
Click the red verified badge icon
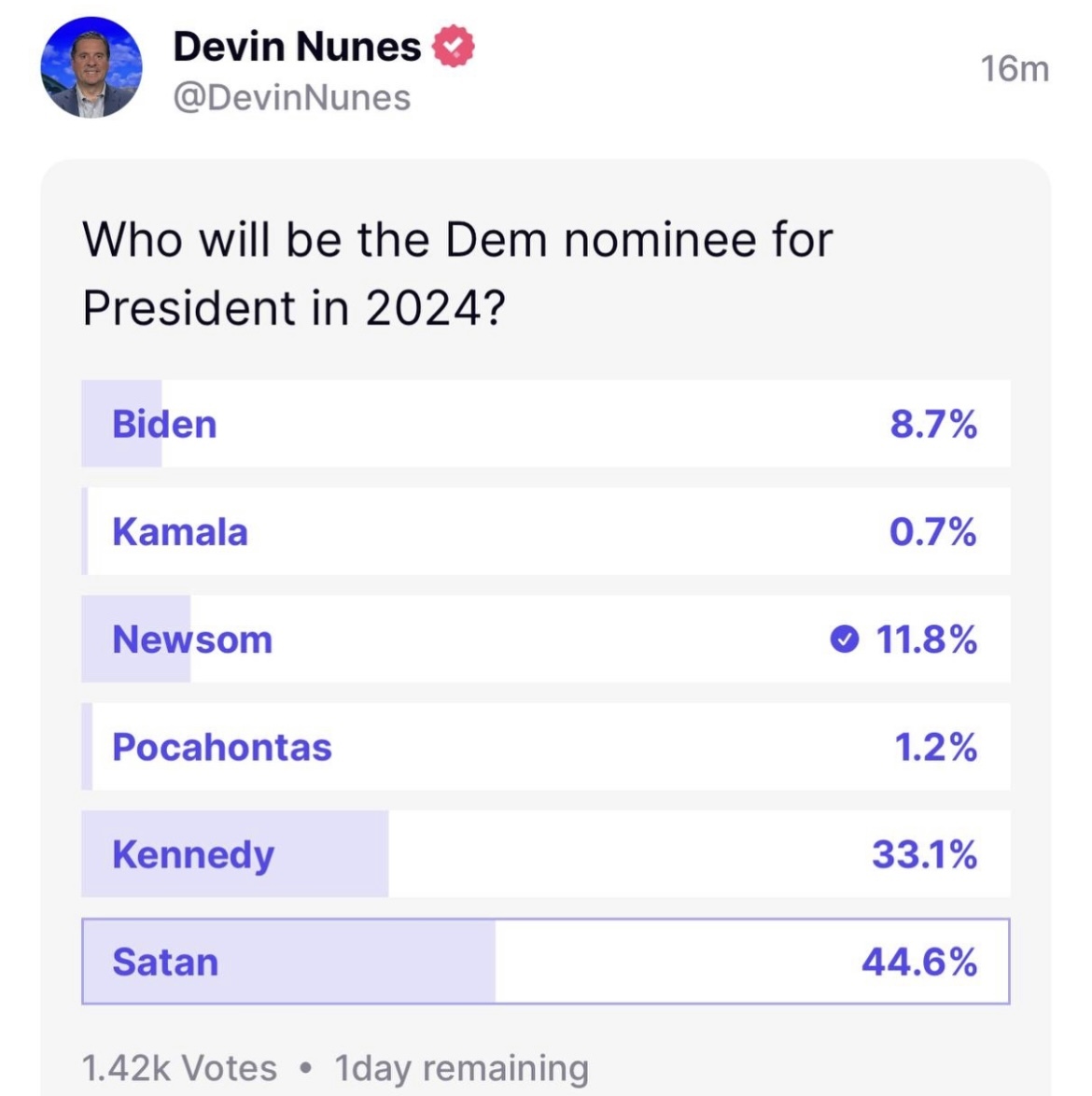pos(453,47)
